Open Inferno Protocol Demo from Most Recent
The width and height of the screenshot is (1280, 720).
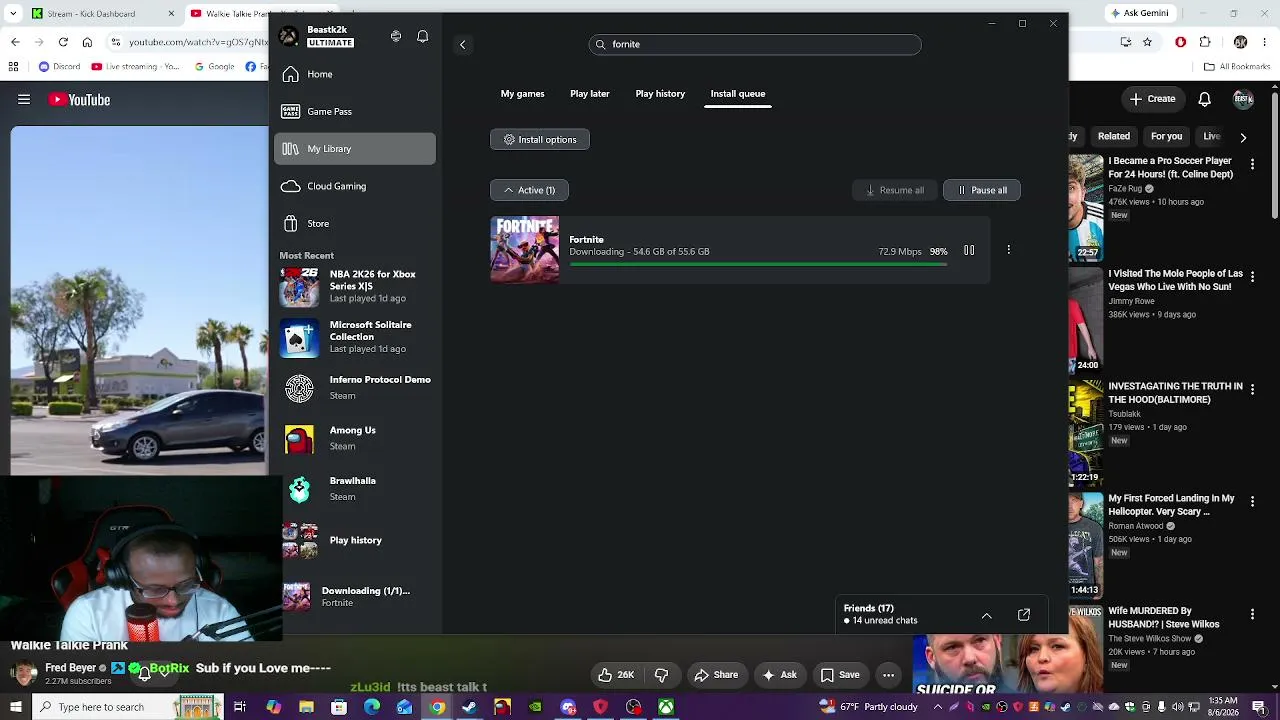tap(355, 388)
